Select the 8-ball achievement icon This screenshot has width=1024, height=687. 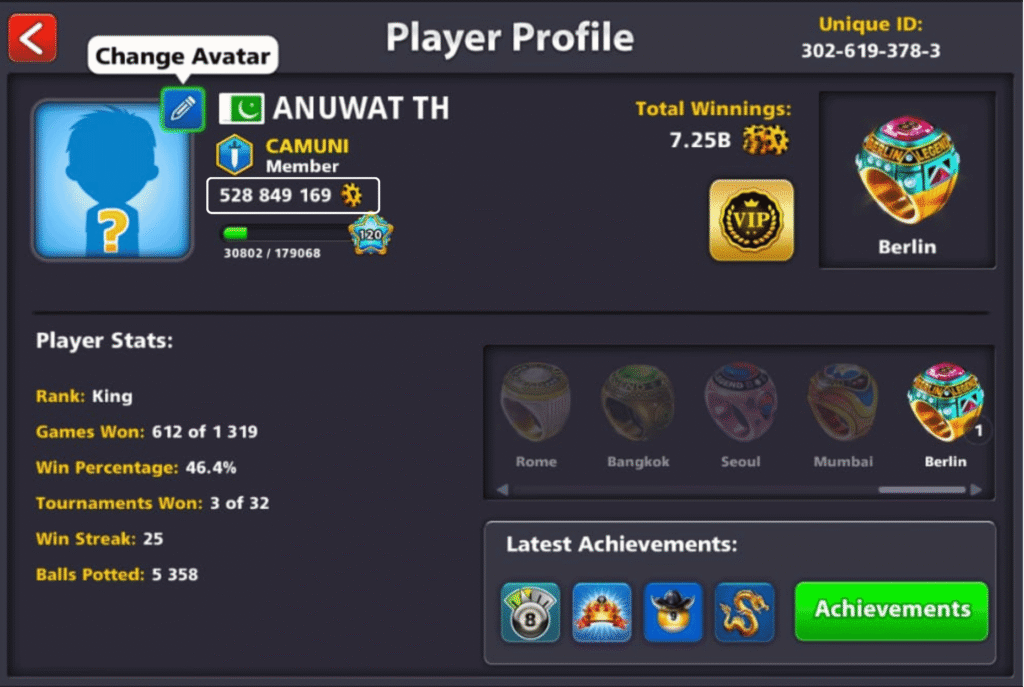(530, 613)
